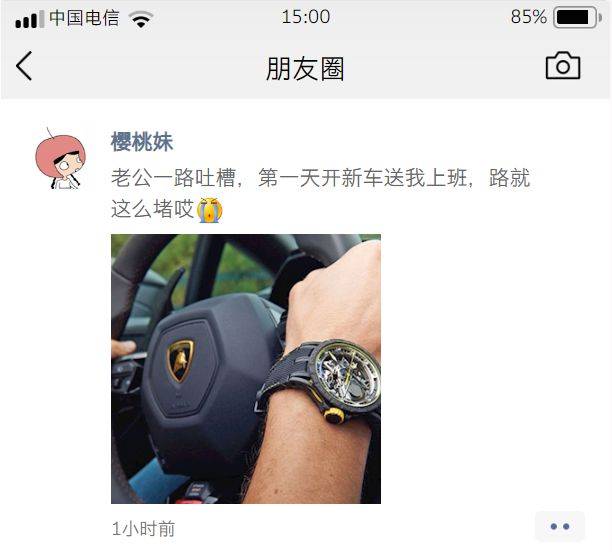The height and width of the screenshot is (552, 612).
Task: Tap the WiFi status icon
Action: (141, 18)
